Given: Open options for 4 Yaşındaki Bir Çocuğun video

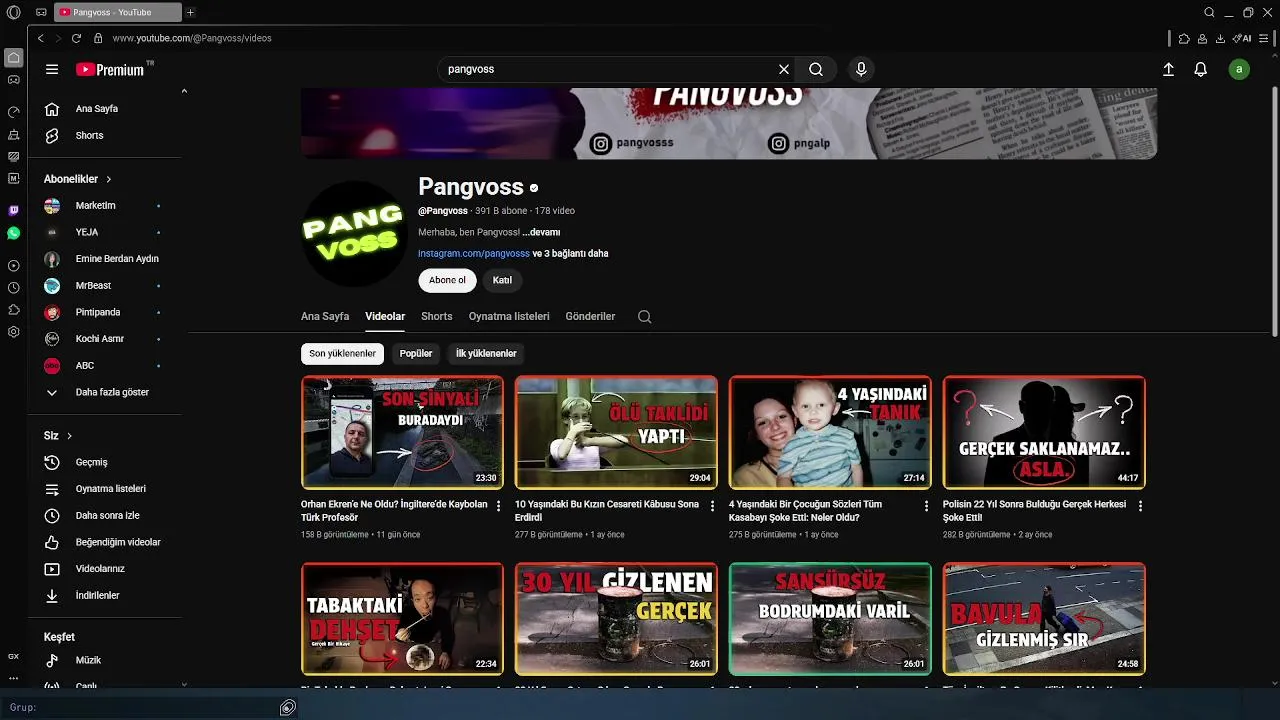Looking at the screenshot, I should pyautogui.click(x=926, y=506).
